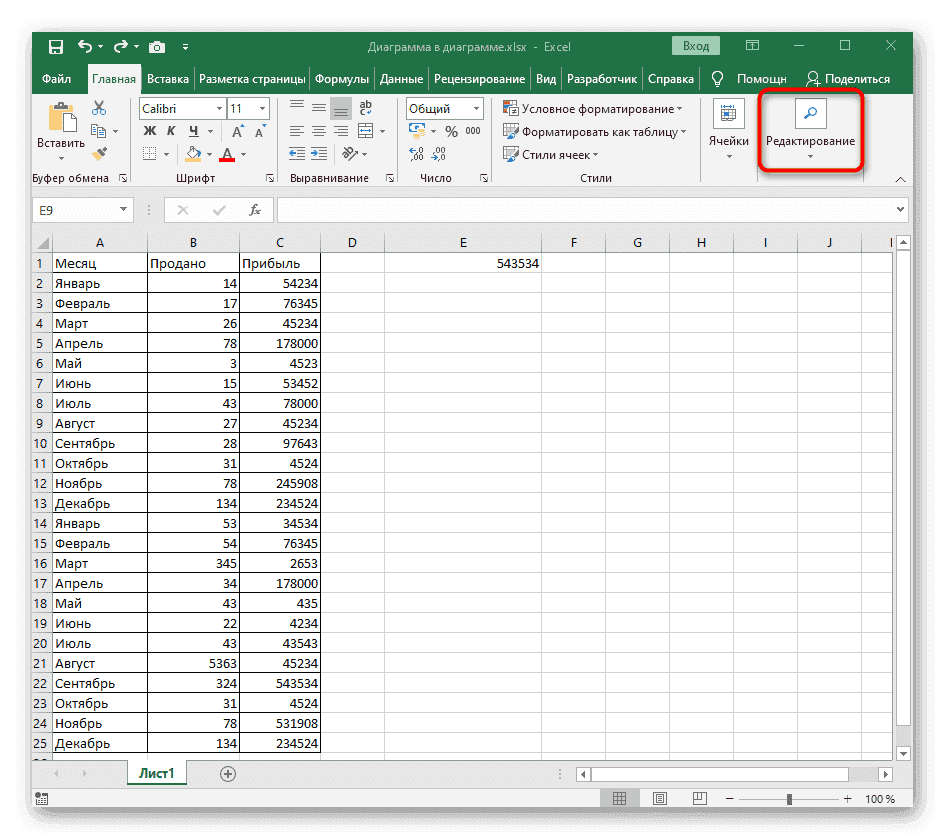Click the Wrap Text icon
The height and width of the screenshot is (839, 945).
coord(364,108)
